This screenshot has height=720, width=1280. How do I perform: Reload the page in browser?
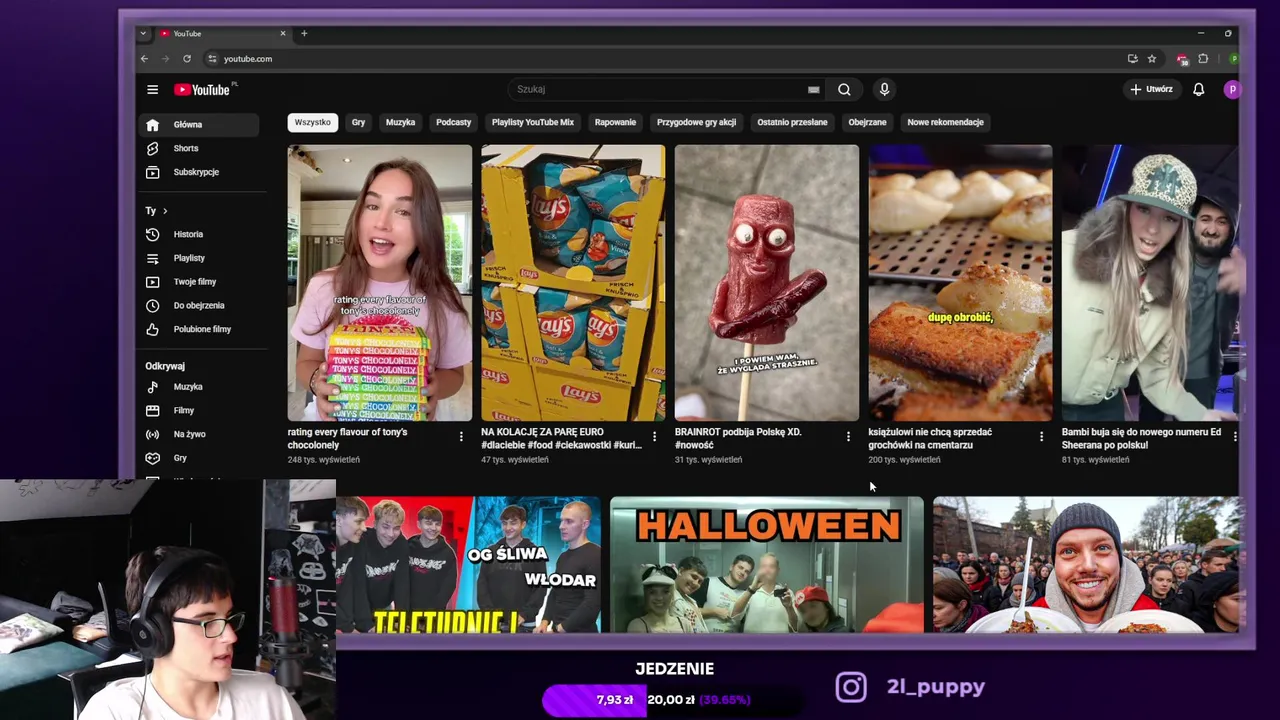(187, 59)
